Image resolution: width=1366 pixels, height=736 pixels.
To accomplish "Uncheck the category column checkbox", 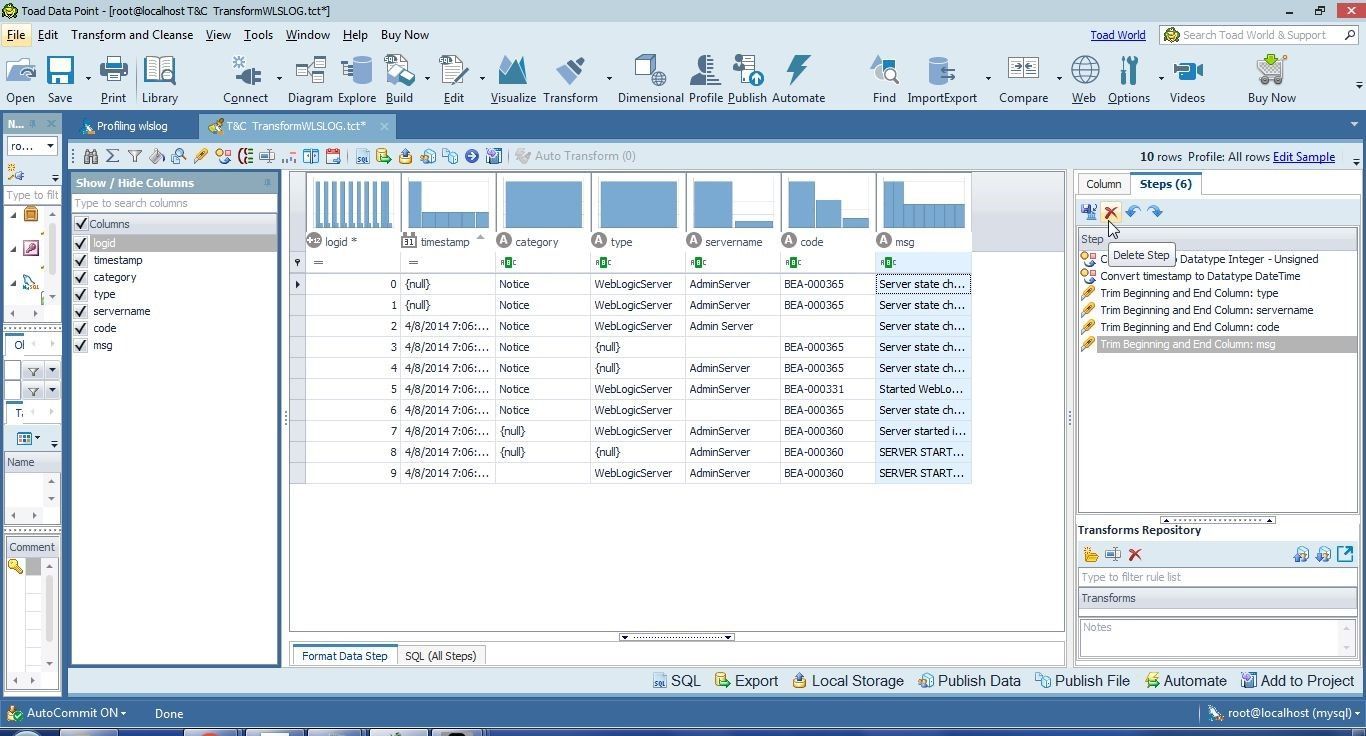I will point(81,277).
